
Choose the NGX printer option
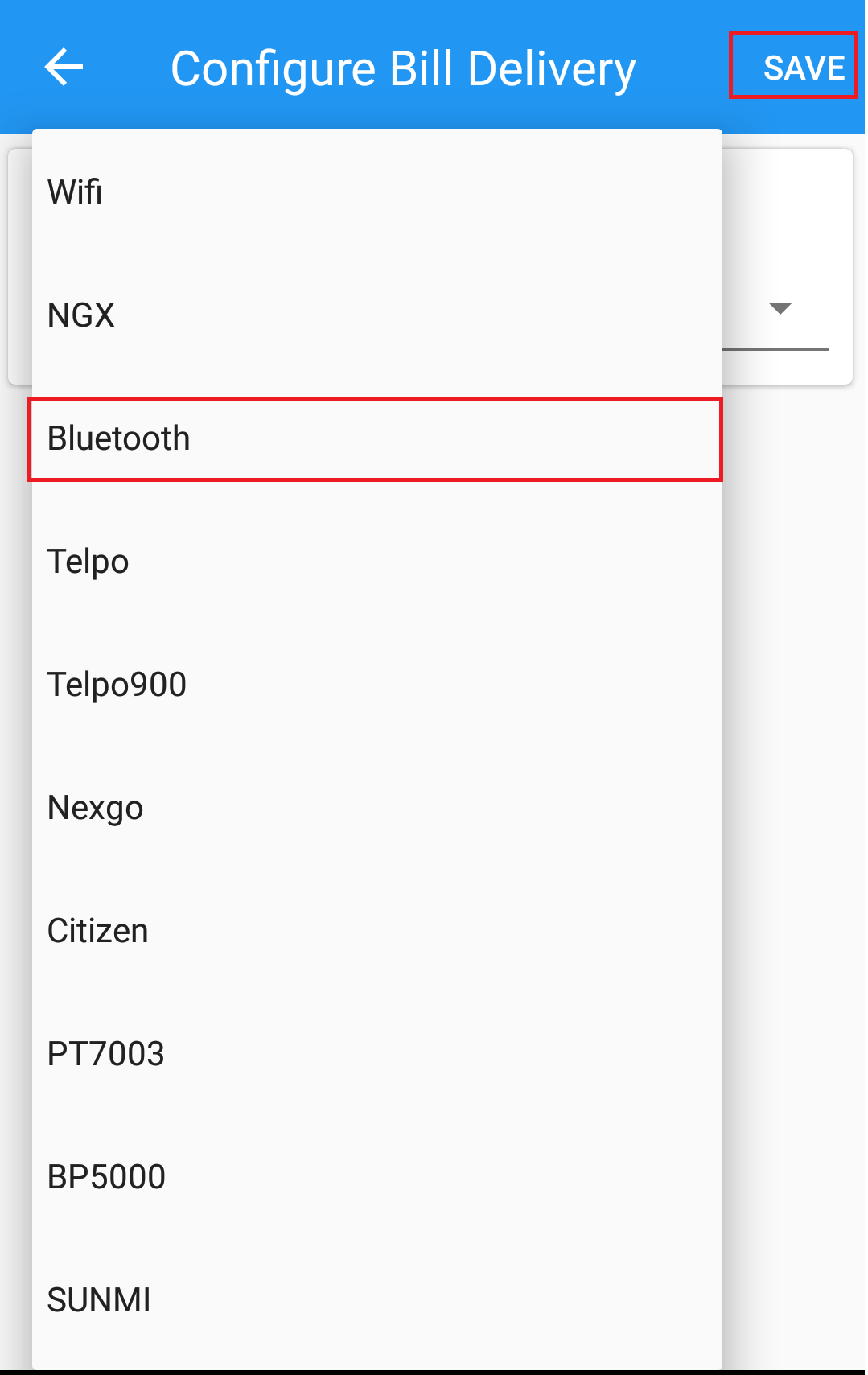point(376,315)
